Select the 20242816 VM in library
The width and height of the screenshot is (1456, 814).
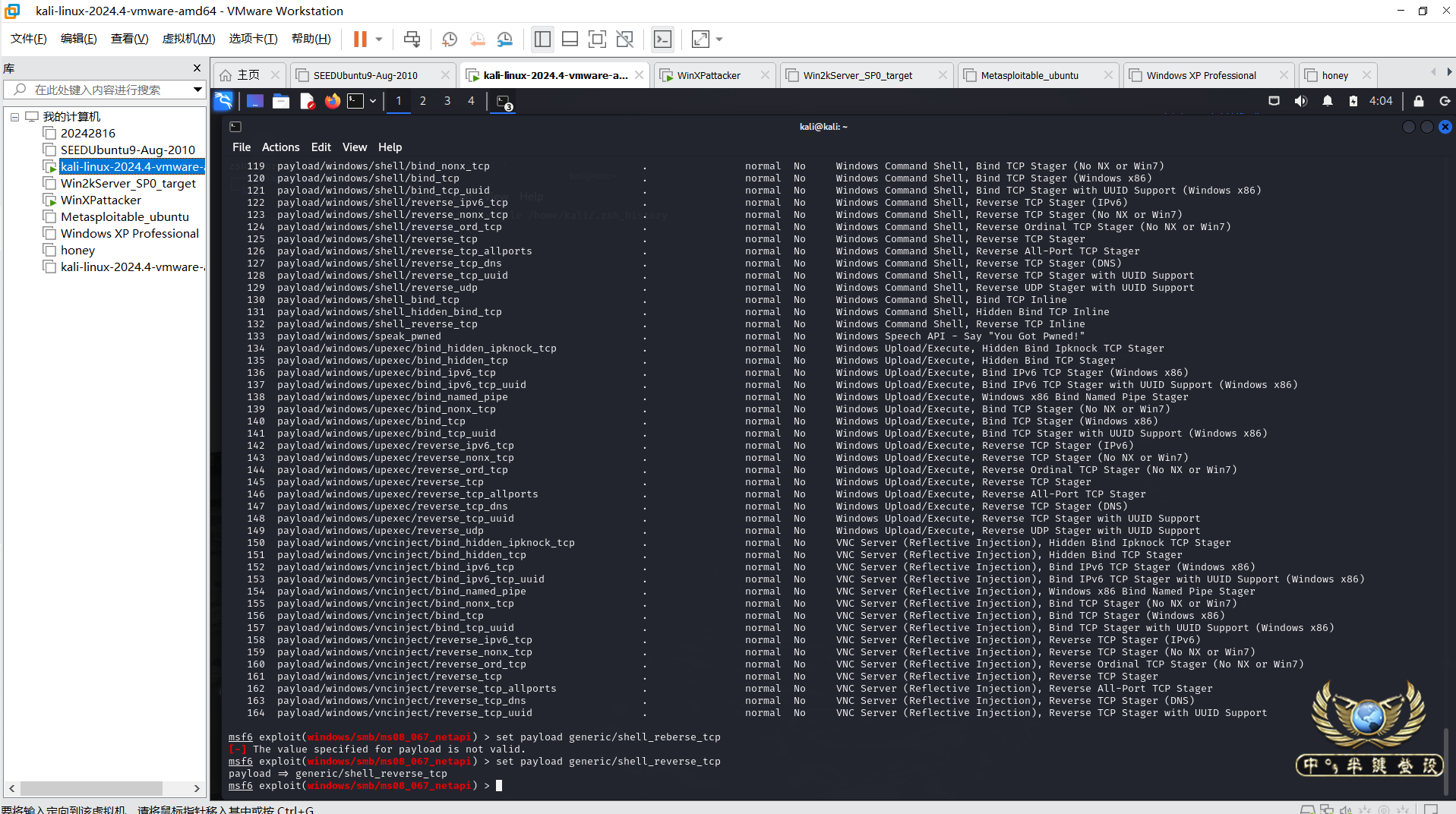point(88,133)
